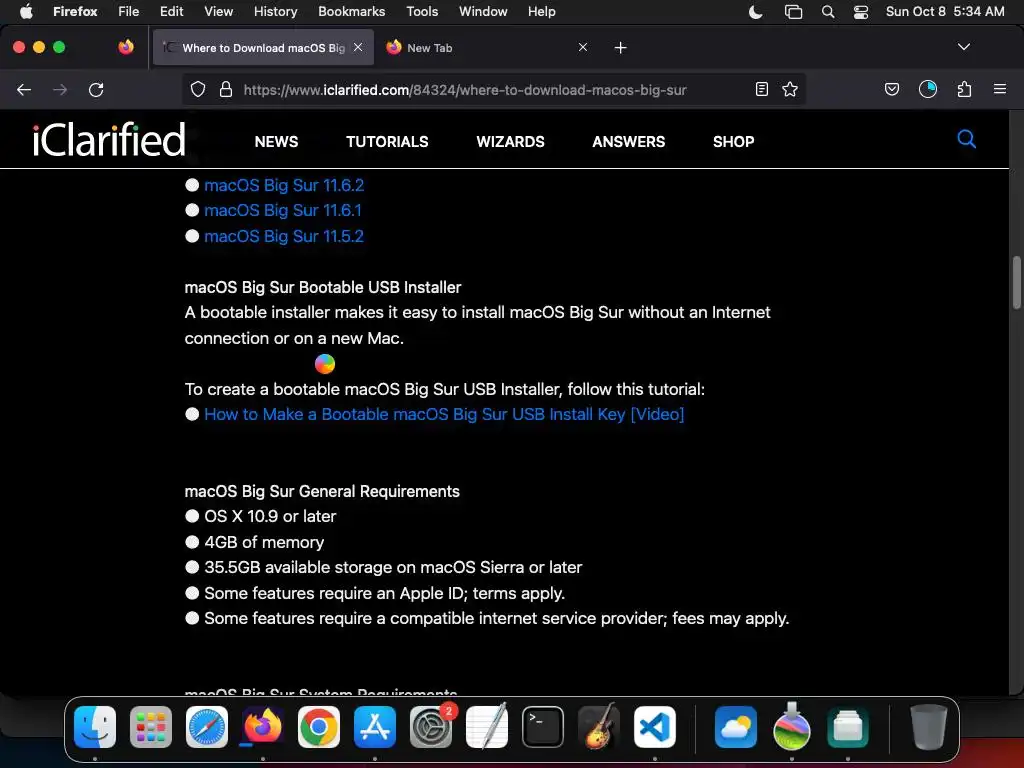Open Weather app from the Dock
The height and width of the screenshot is (768, 1024).
pos(736,727)
